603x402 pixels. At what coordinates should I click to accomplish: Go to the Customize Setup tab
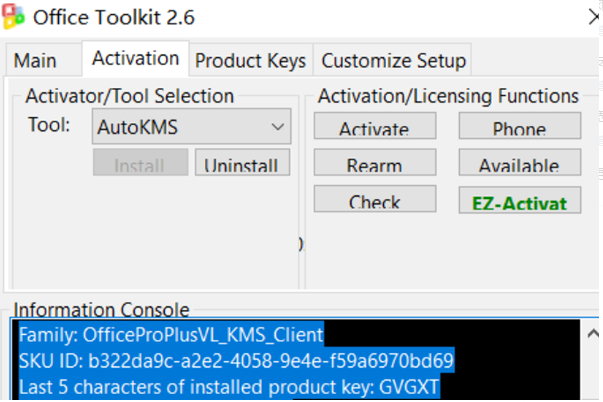(393, 60)
